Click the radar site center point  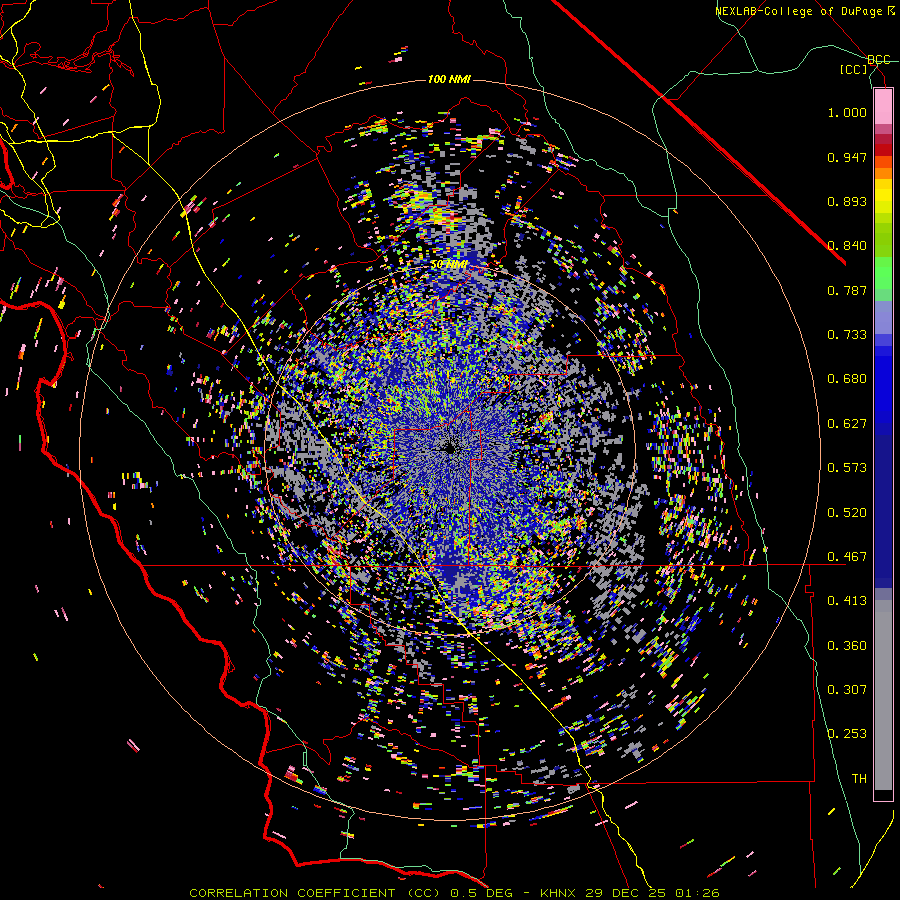point(451,449)
